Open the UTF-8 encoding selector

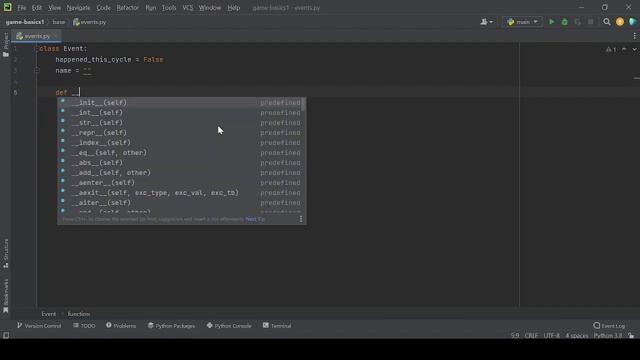(x=551, y=336)
